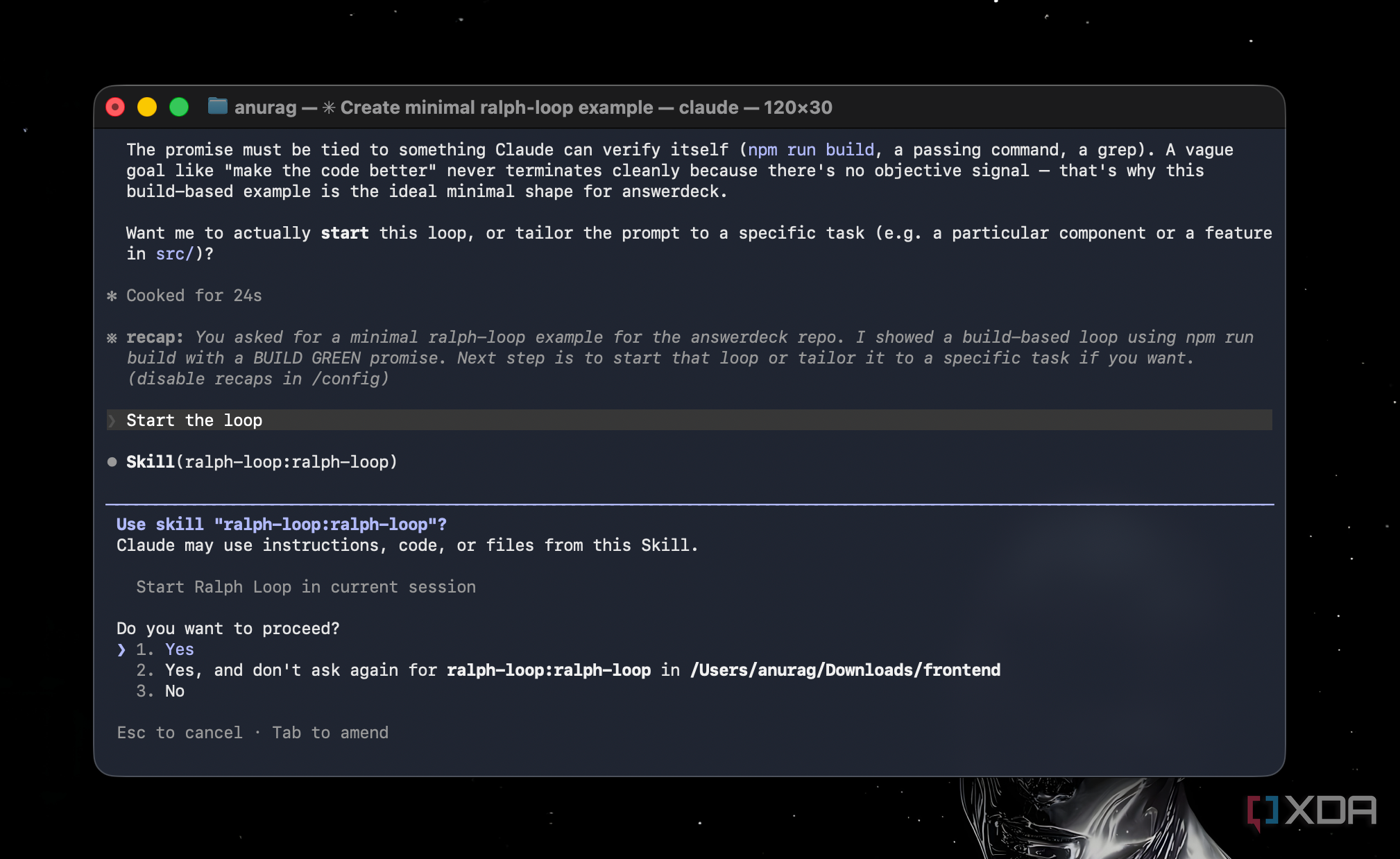Screen dimensions: 1400x859
Task: Click "Start Ralph Loop in current session" description
Action: (x=306, y=587)
